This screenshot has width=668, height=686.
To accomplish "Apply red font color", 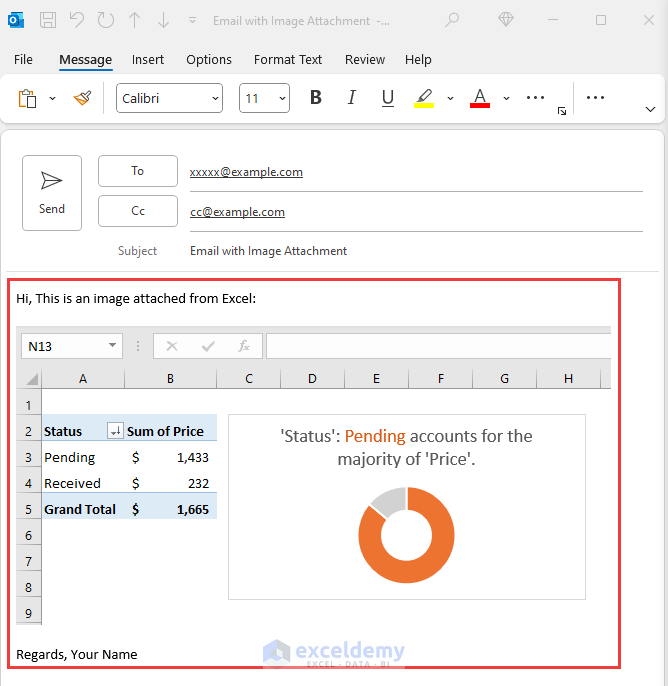I will click(x=480, y=98).
